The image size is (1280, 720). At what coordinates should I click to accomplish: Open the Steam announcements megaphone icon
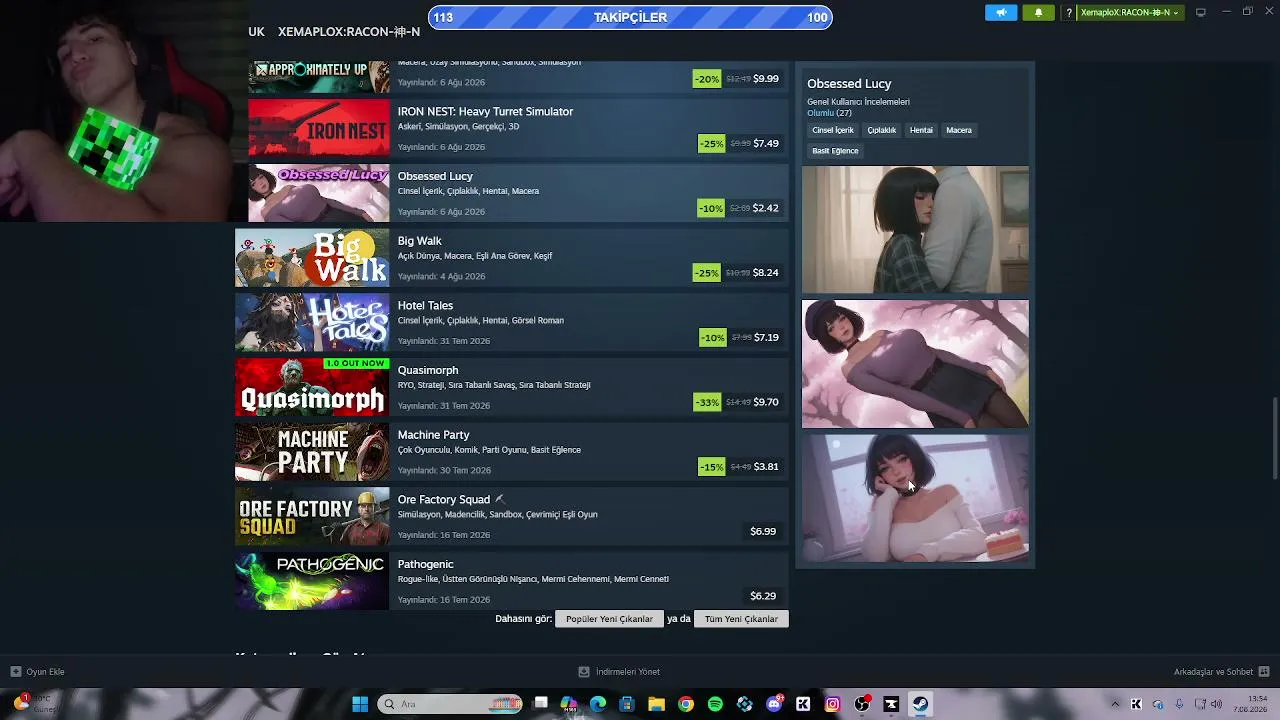pyautogui.click(x=1001, y=13)
